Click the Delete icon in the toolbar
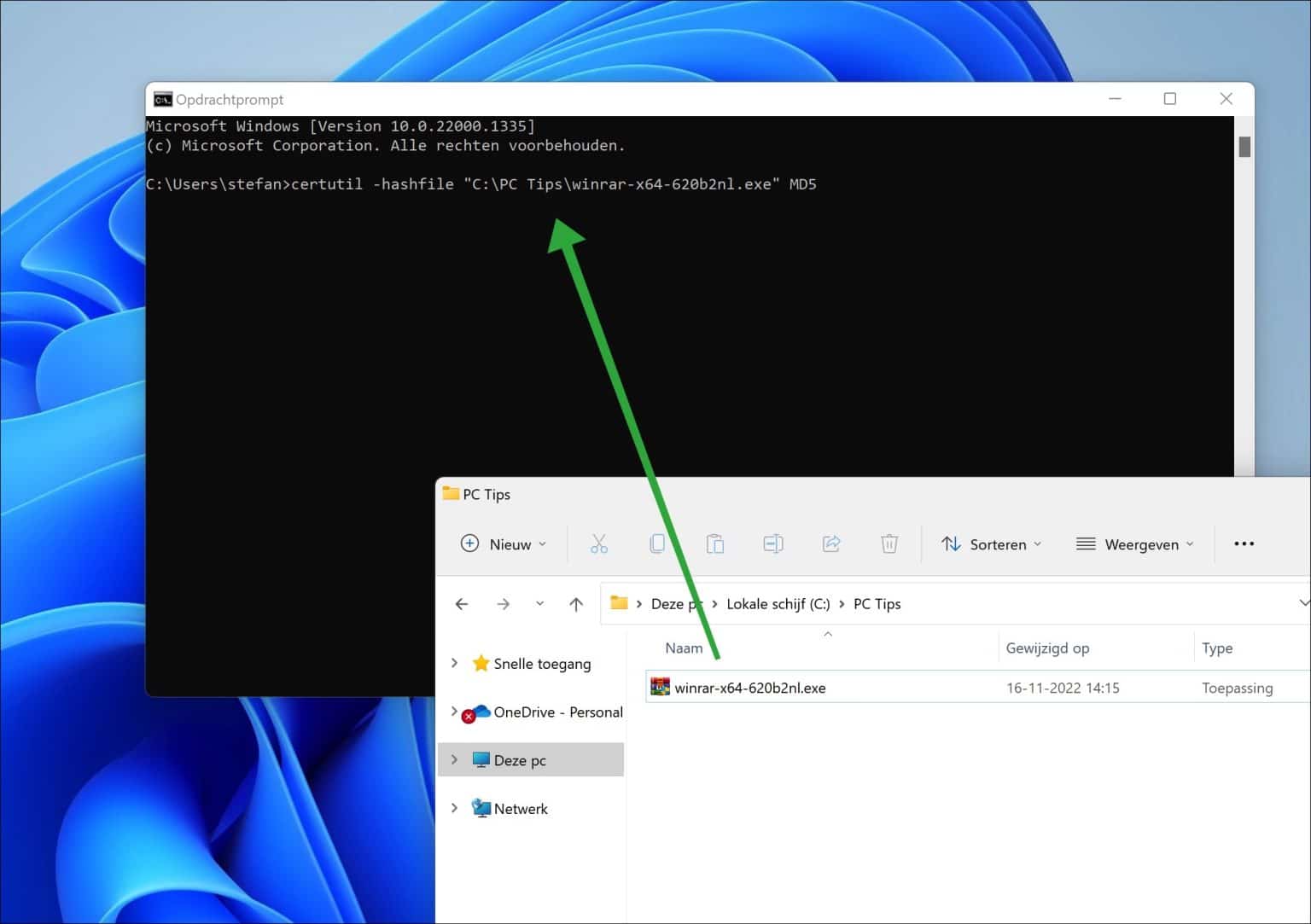 point(889,543)
